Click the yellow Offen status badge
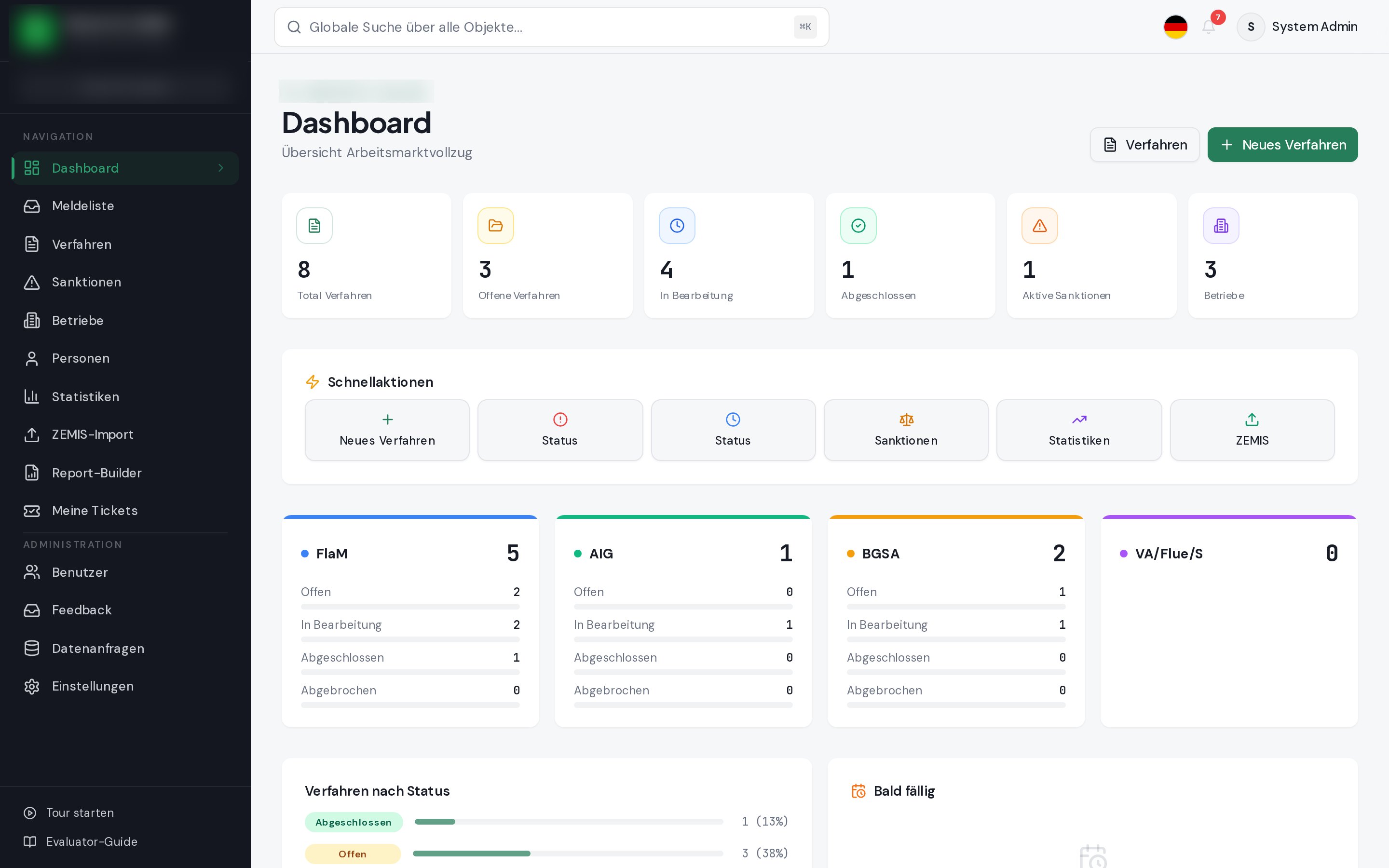The width and height of the screenshot is (1389, 868). [353, 854]
